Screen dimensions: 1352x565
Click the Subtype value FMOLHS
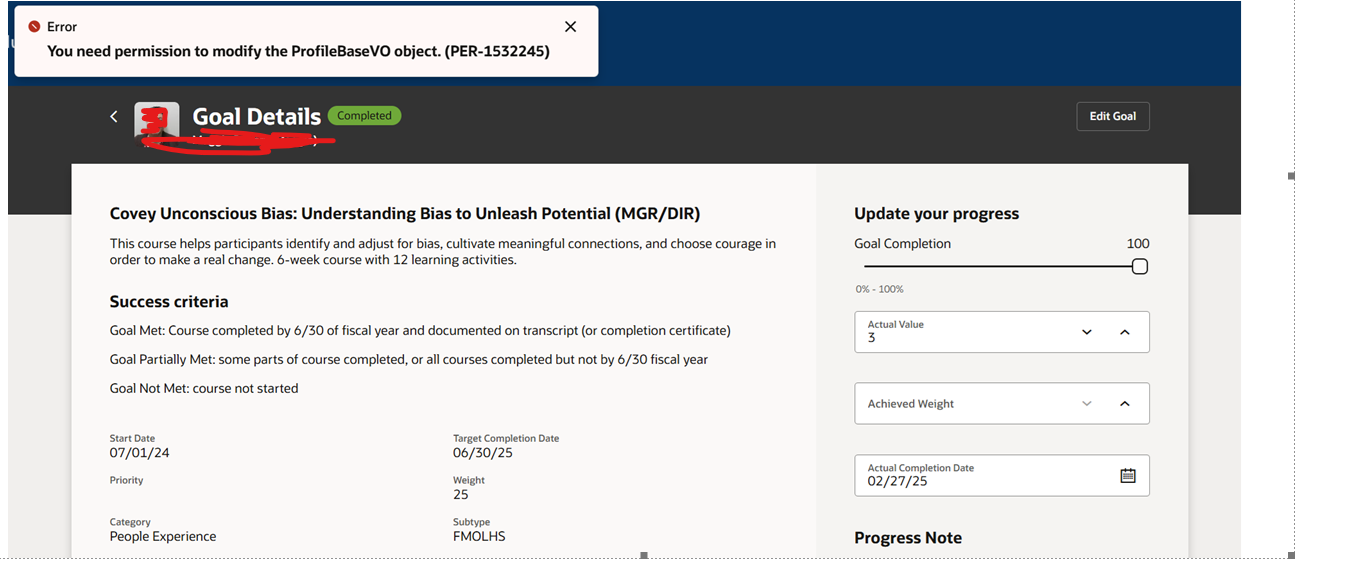479,537
